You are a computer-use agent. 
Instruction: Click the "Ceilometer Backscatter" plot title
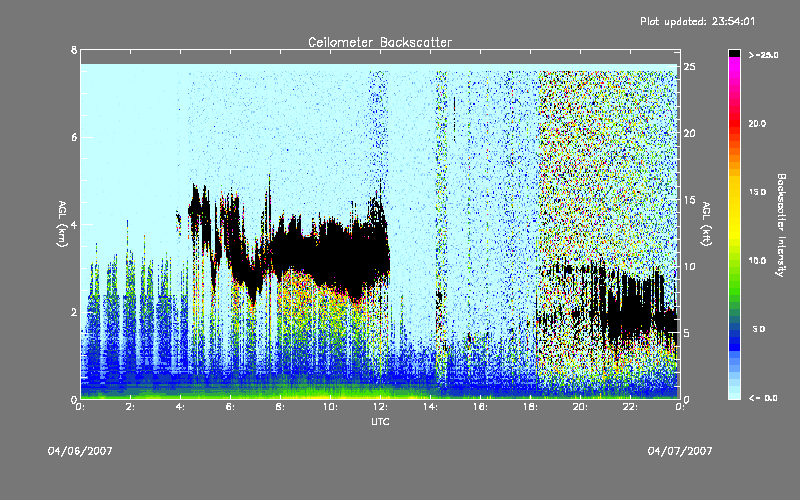[x=380, y=42]
